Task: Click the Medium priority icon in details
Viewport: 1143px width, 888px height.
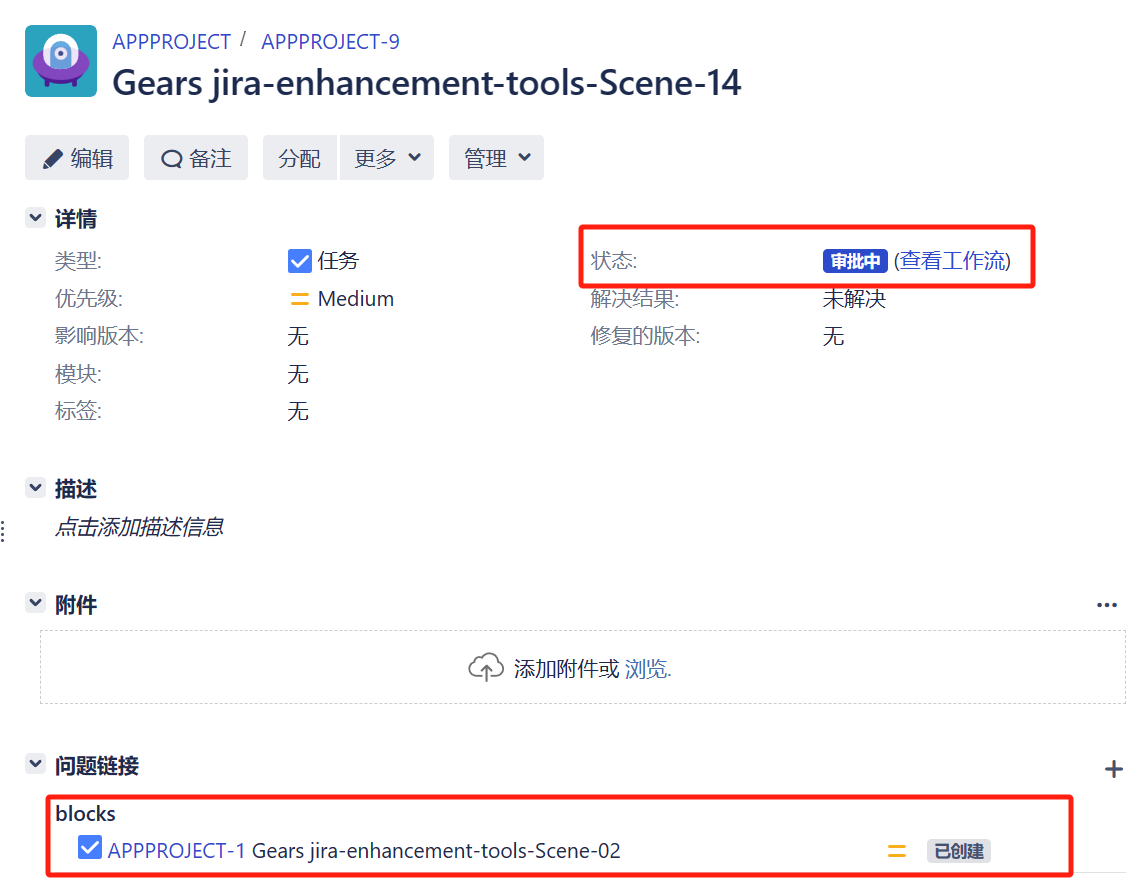Action: pyautogui.click(x=299, y=299)
